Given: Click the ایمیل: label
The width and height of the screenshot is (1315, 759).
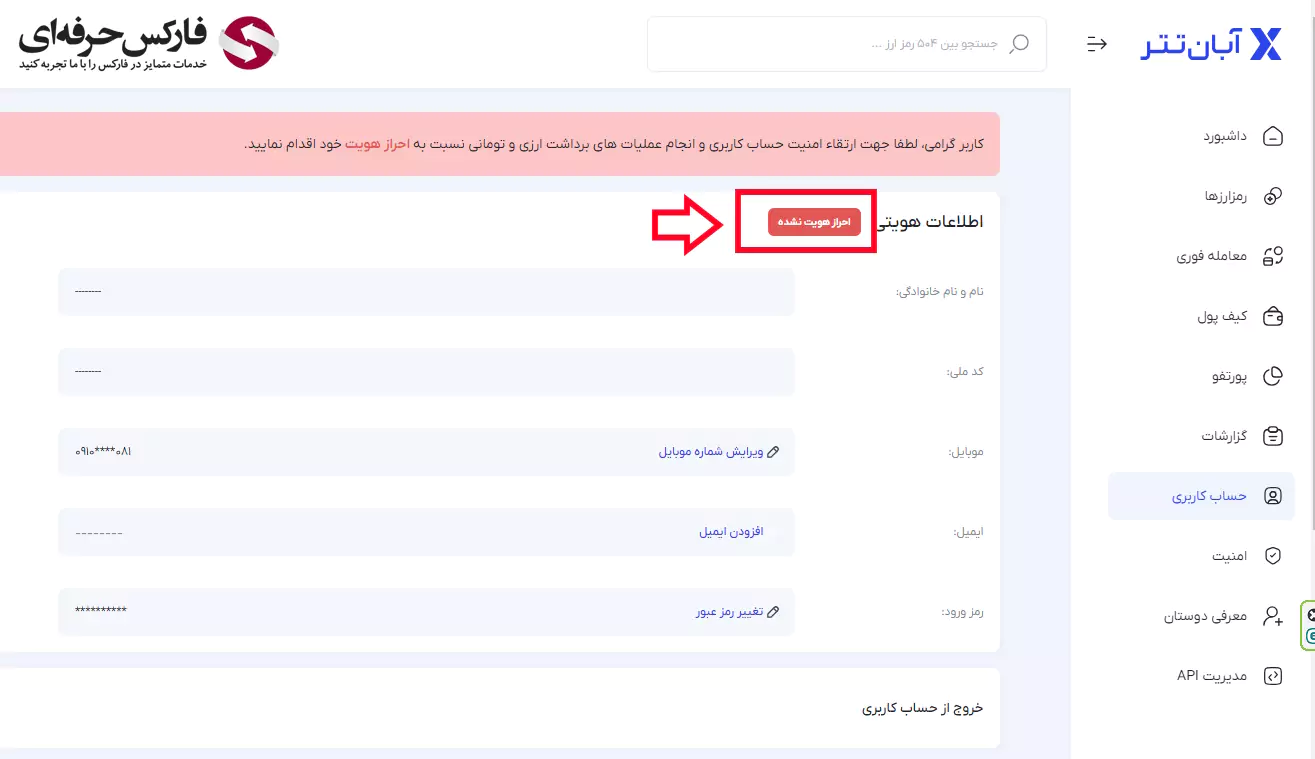Looking at the screenshot, I should click(x=969, y=532).
